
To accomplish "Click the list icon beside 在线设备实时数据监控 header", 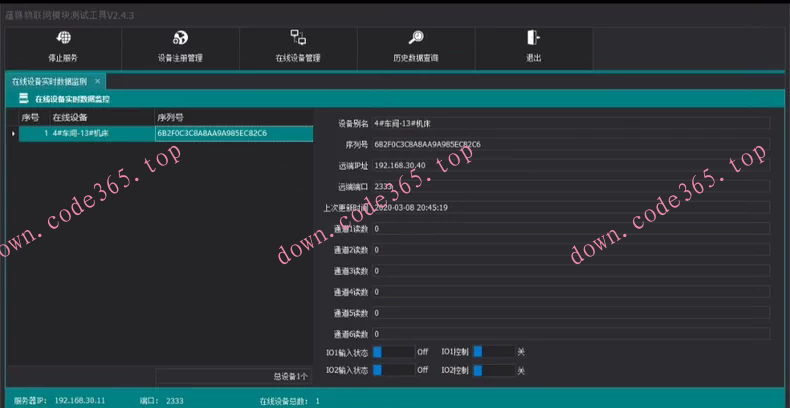I will 23,99.
